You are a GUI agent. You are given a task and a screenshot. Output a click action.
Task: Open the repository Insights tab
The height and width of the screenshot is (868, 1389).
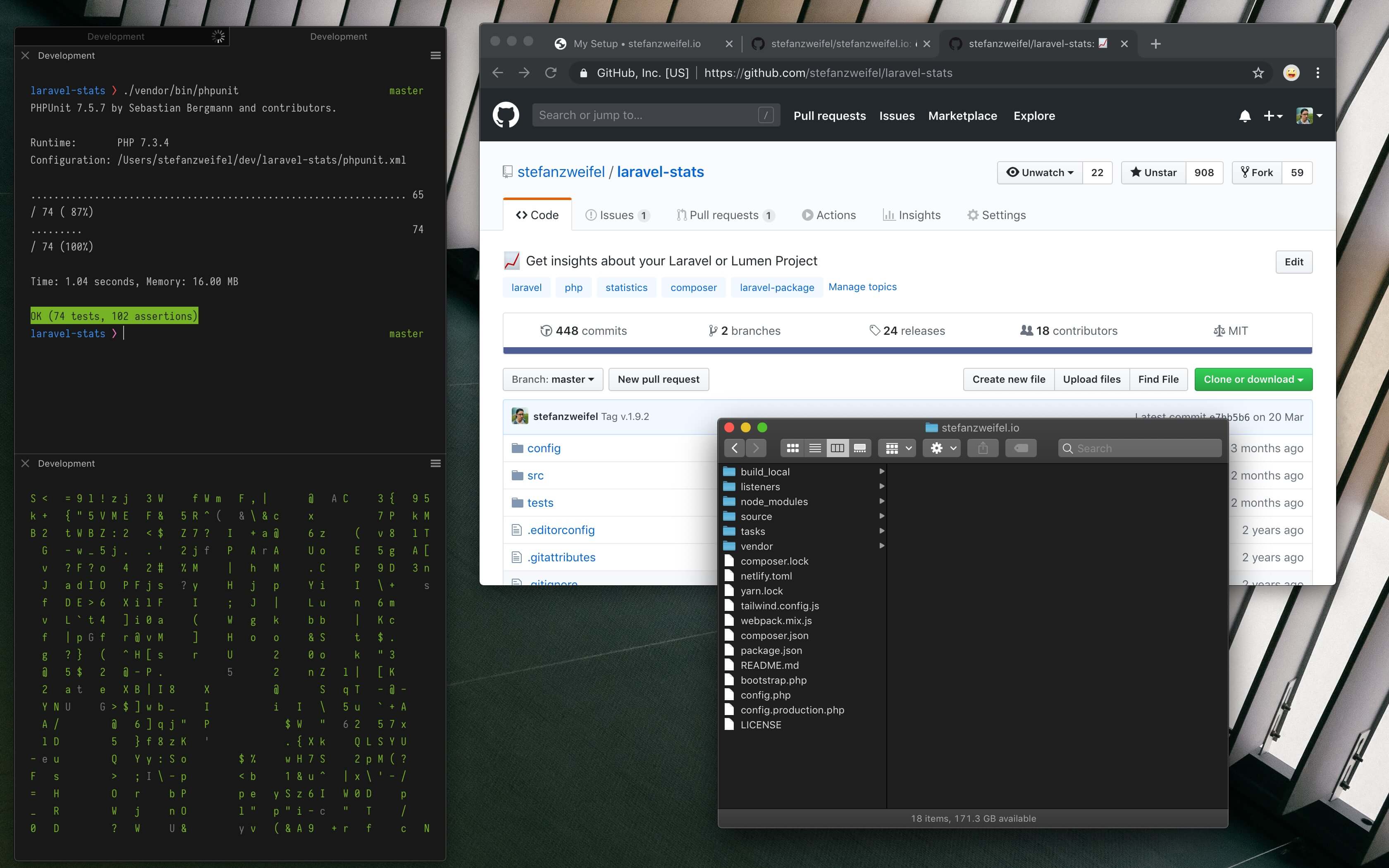[912, 215]
